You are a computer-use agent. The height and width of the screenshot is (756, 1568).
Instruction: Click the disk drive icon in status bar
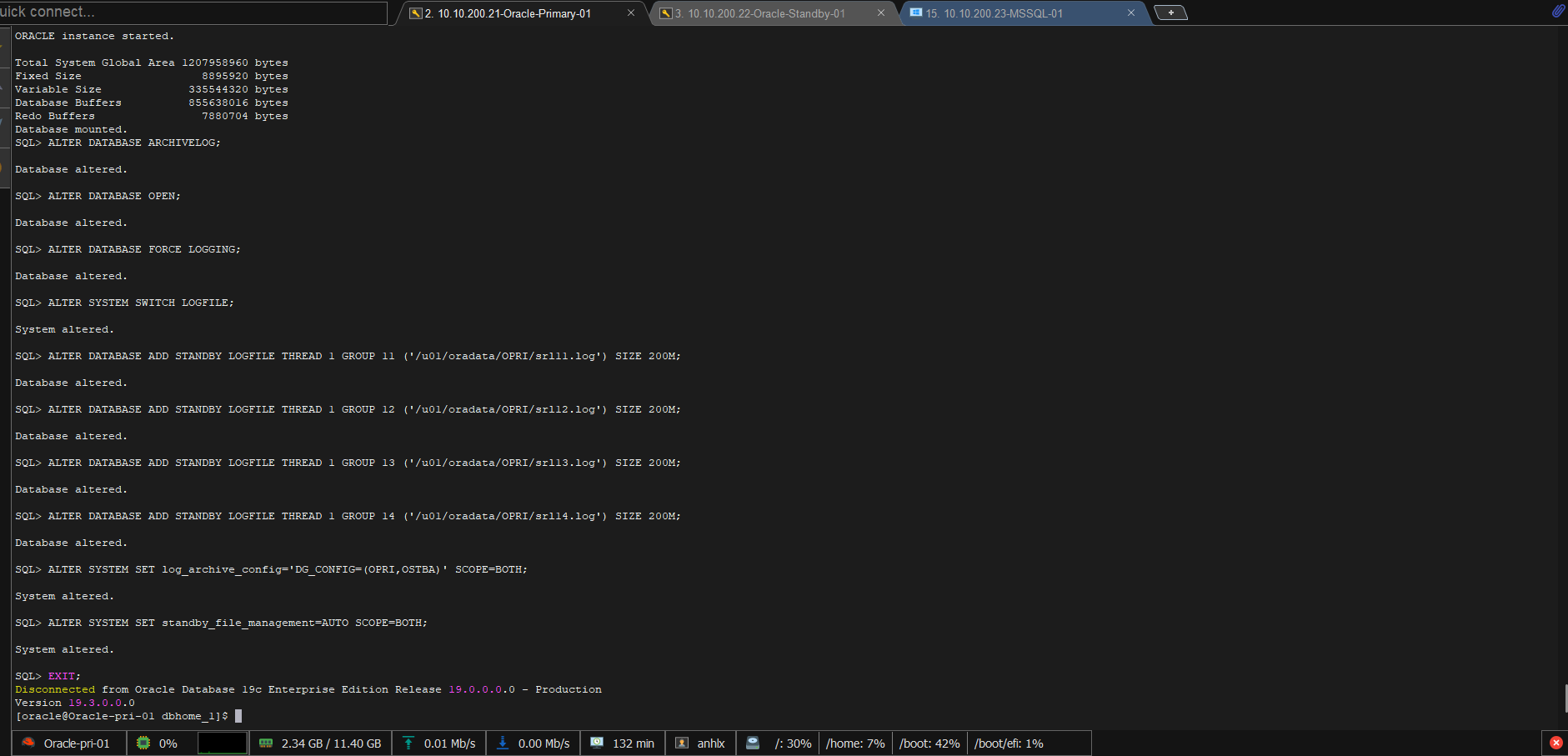(x=753, y=743)
